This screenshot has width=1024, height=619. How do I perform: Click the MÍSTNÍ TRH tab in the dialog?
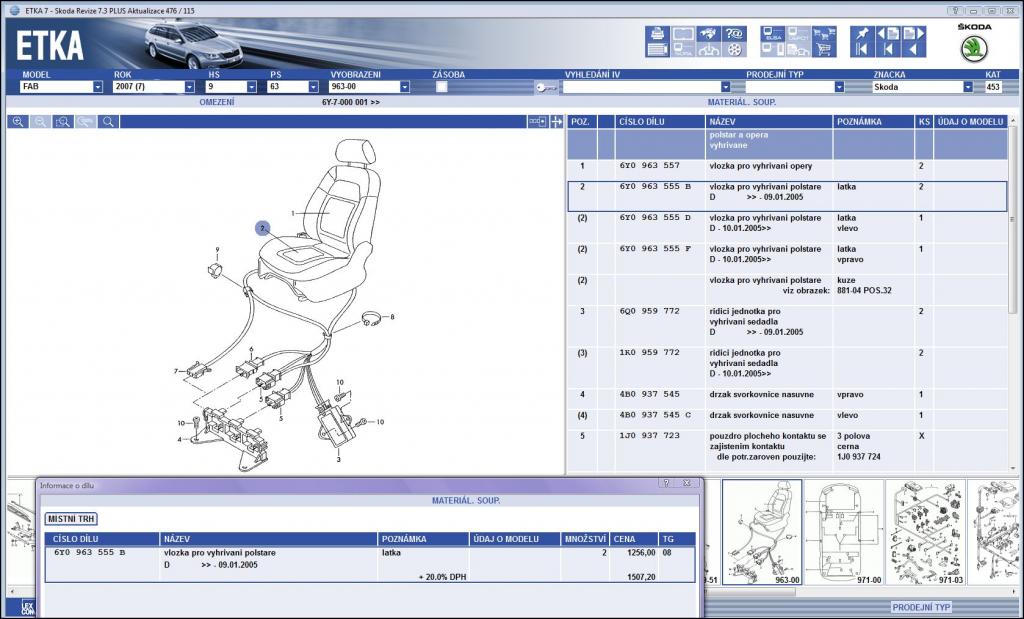coord(71,519)
